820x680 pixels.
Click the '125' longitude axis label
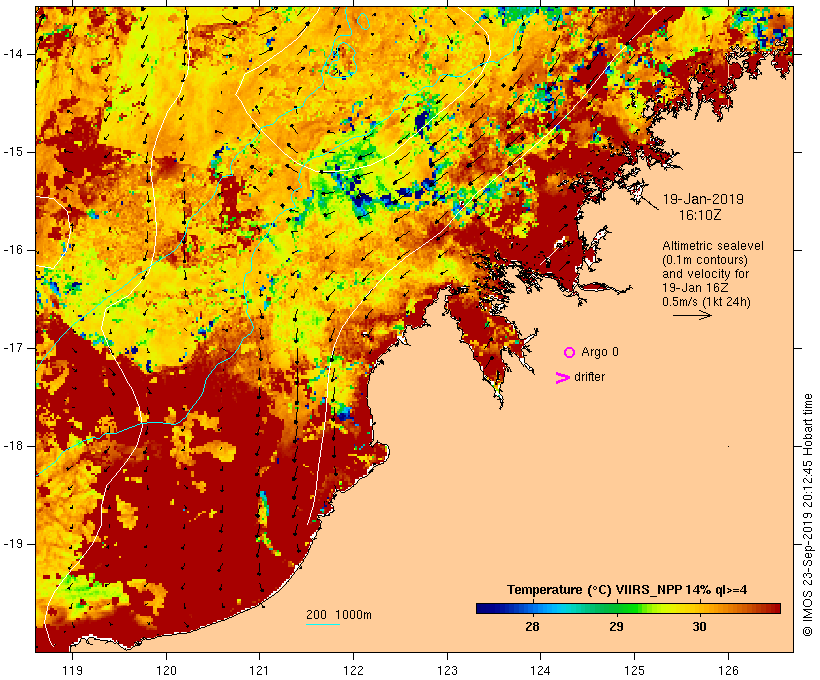635,670
